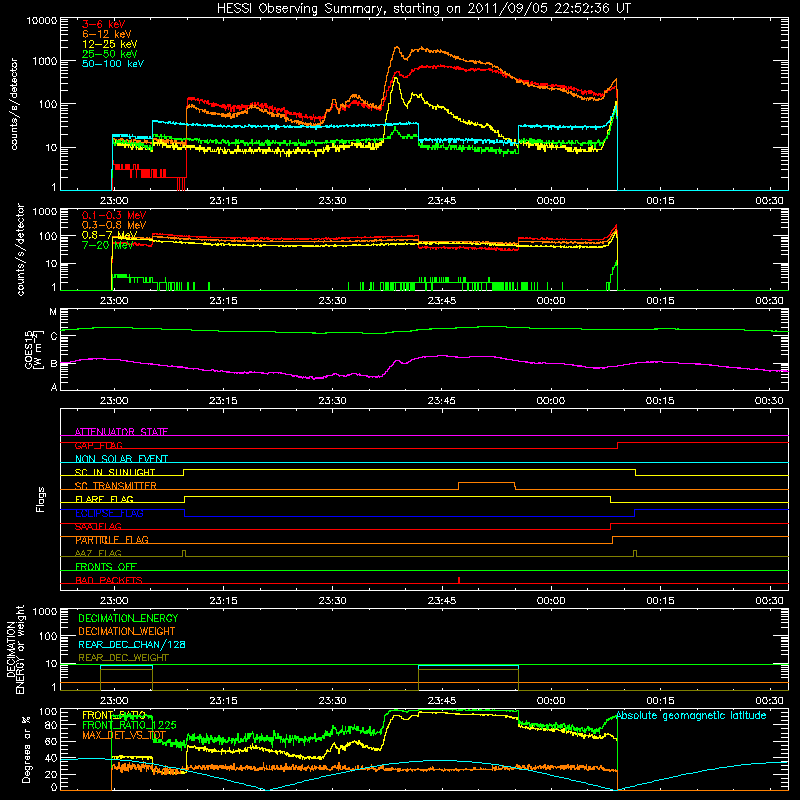Click the 00:15 tick under the Flags panel
This screenshot has width=800, height=800.
click(x=660, y=601)
